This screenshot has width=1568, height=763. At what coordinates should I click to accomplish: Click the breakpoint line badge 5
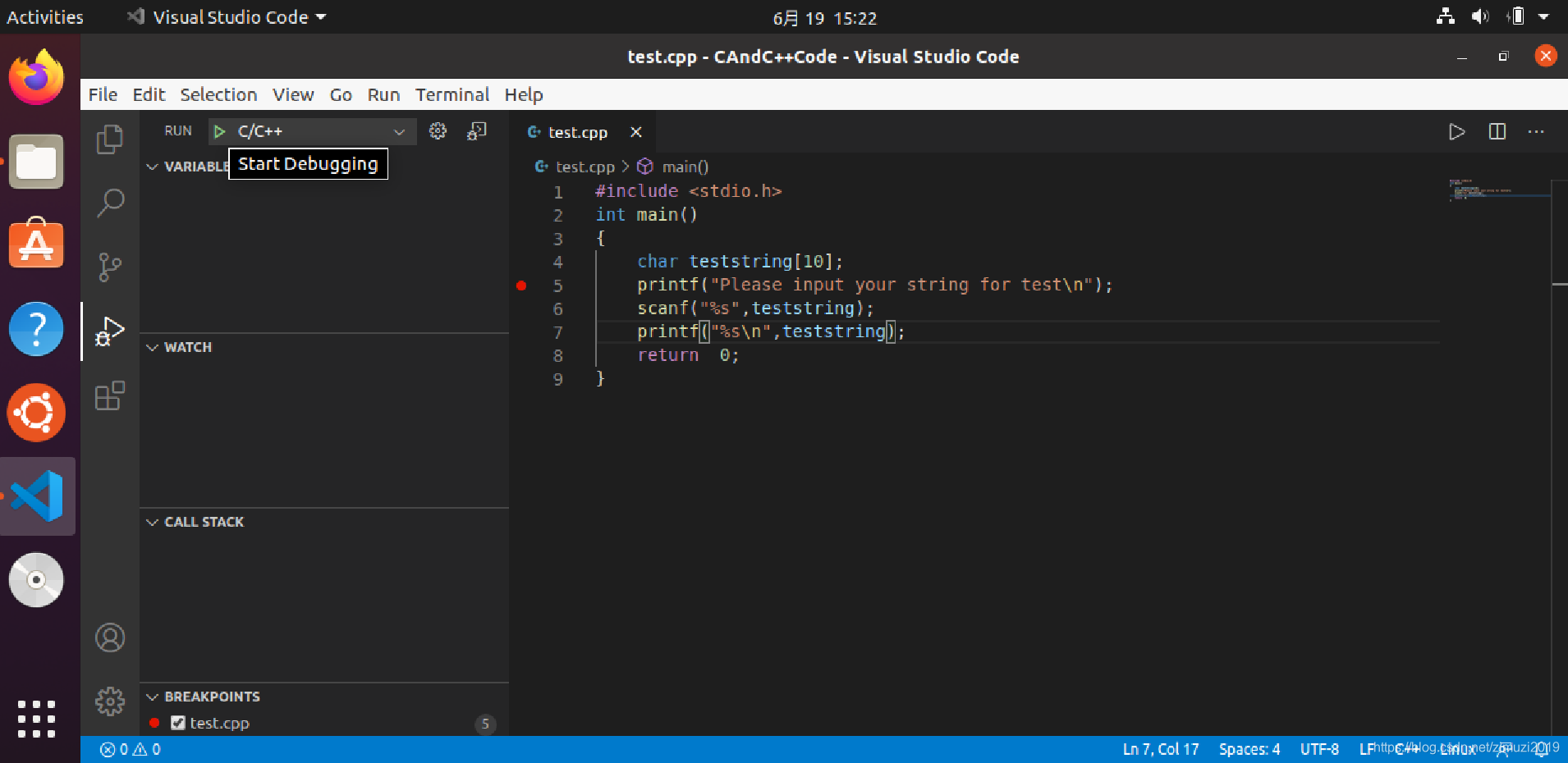pos(485,724)
